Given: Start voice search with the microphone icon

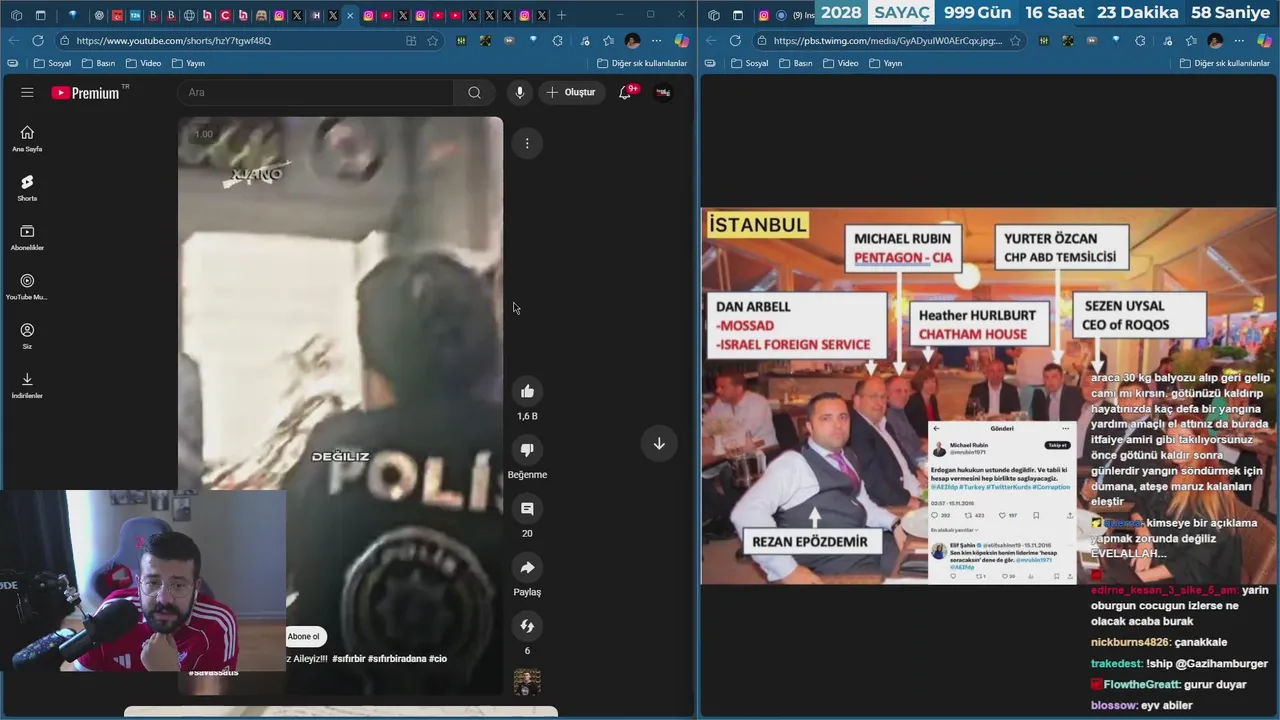Looking at the screenshot, I should click(x=519, y=92).
